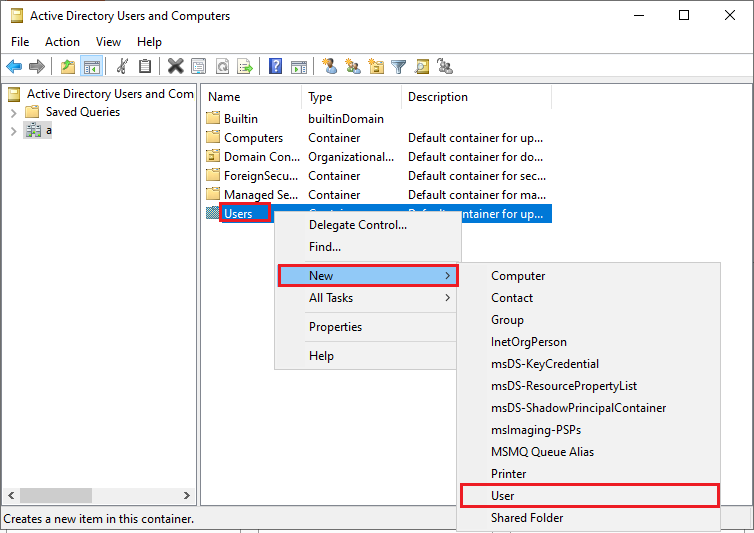Expand the Saved Queries tree node
Viewport: 754px width, 533px height.
[x=13, y=113]
